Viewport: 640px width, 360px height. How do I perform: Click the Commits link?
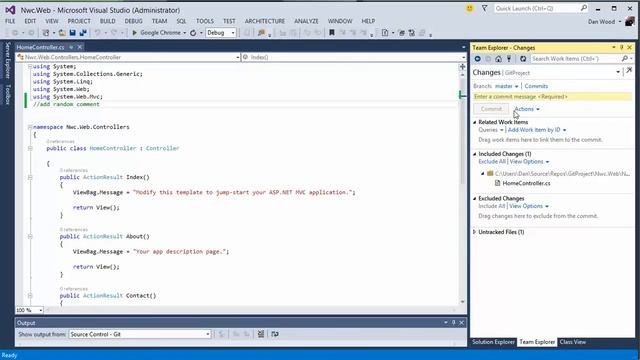(x=536, y=86)
